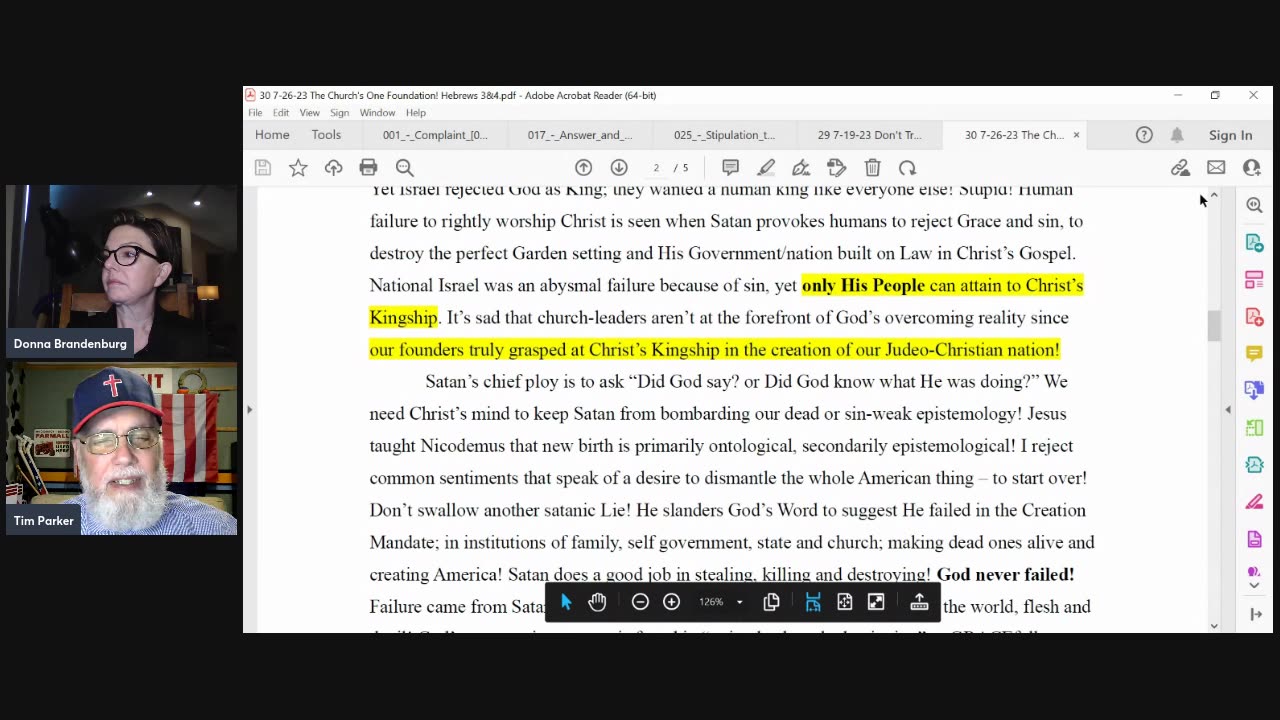Image resolution: width=1280 pixels, height=720 pixels.
Task: Choose the arrow Selection tool in floating toolbar
Action: tap(566, 602)
